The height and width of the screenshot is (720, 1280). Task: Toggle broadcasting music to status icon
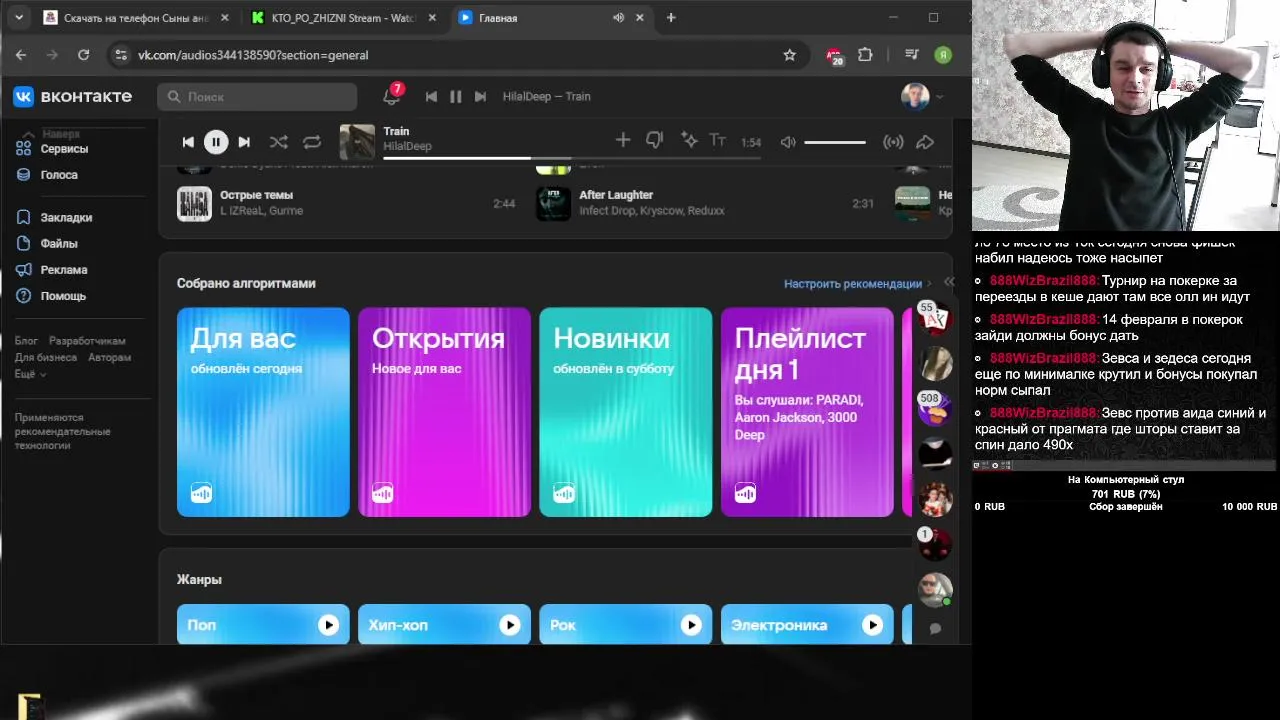[893, 142]
